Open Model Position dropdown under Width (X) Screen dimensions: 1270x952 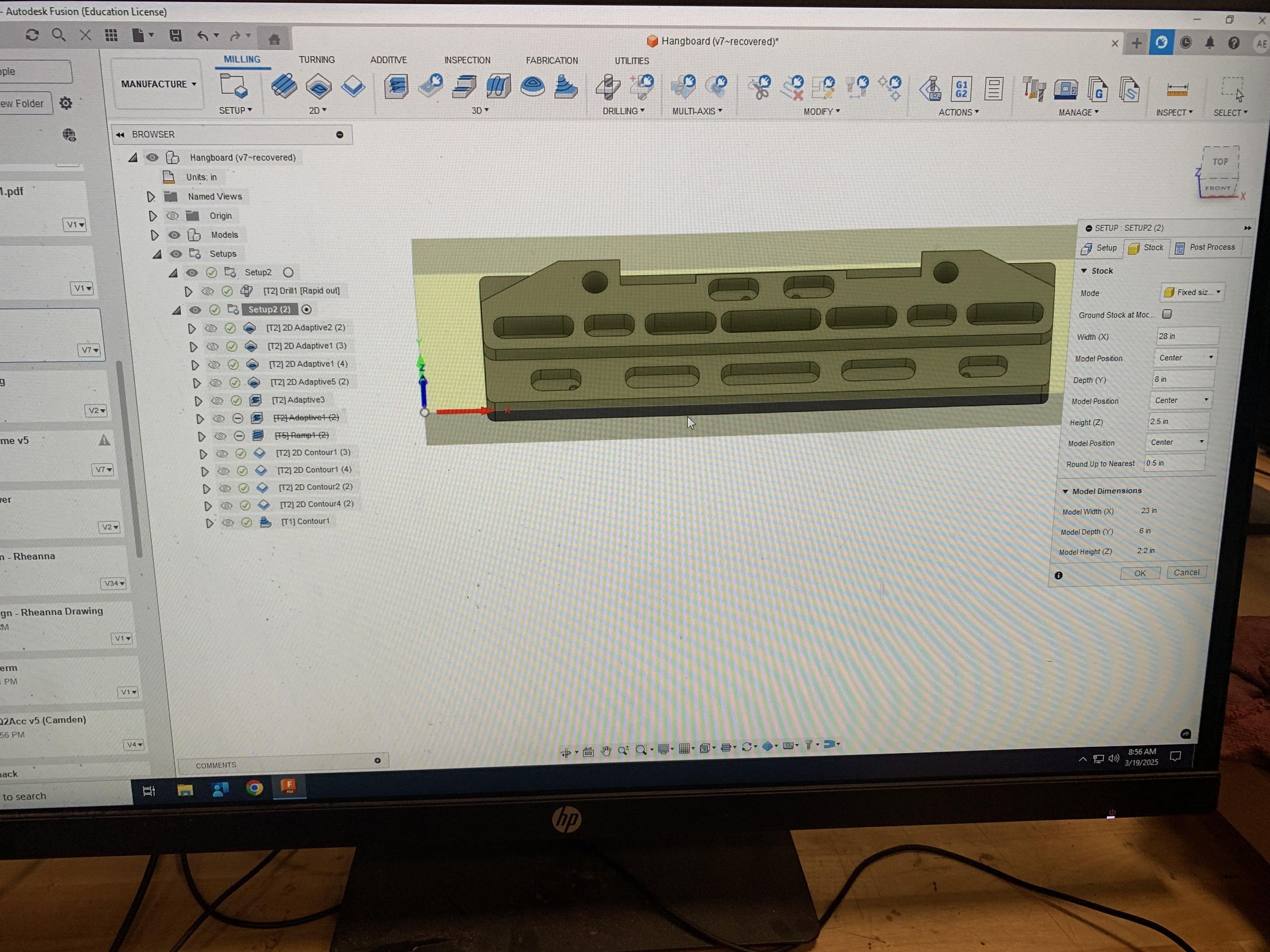[1186, 358]
